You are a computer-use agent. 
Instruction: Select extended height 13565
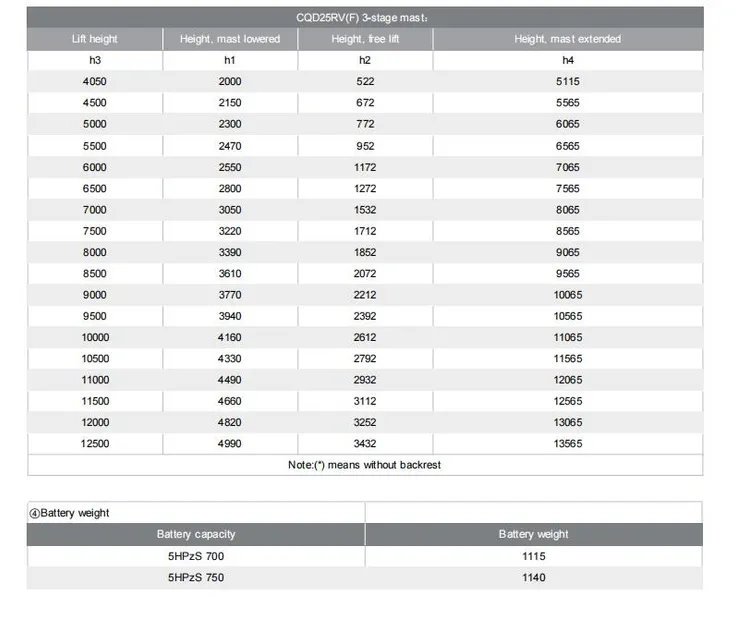pos(567,444)
